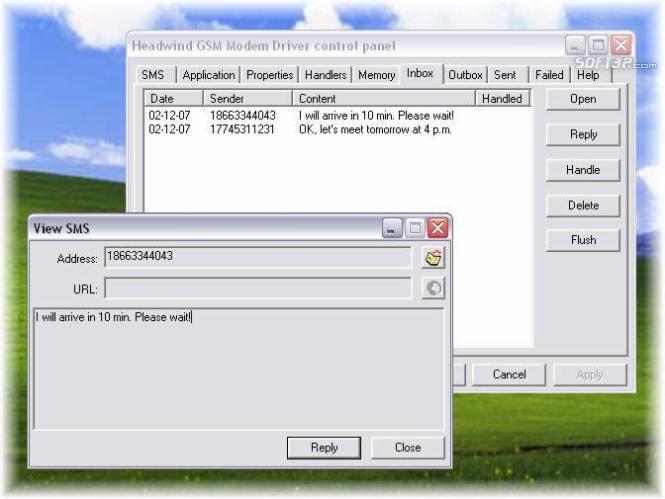Sort inbox by Date column header
Image resolution: width=665 pixels, height=499 pixels.
tap(174, 98)
